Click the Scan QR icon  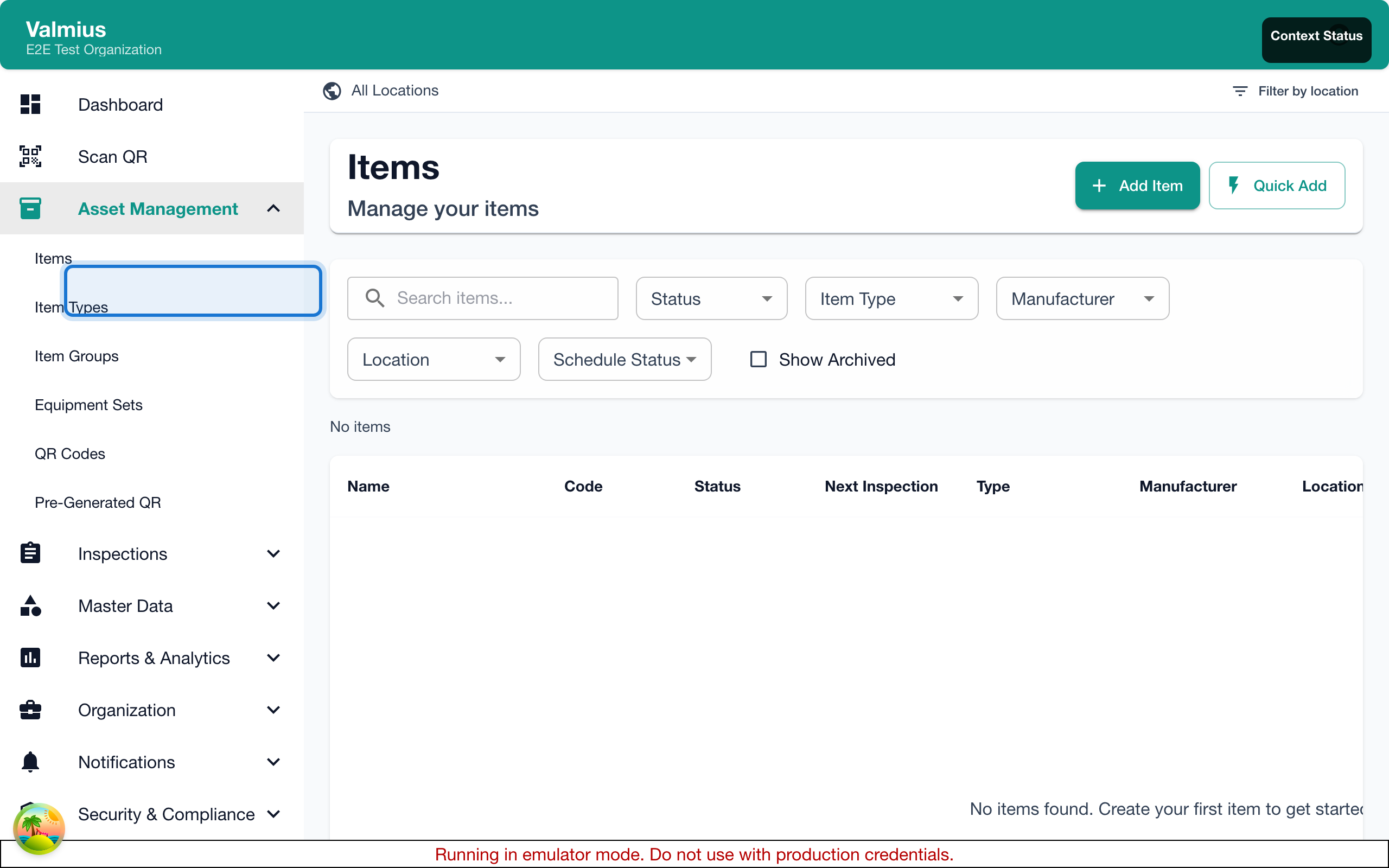coord(30,156)
